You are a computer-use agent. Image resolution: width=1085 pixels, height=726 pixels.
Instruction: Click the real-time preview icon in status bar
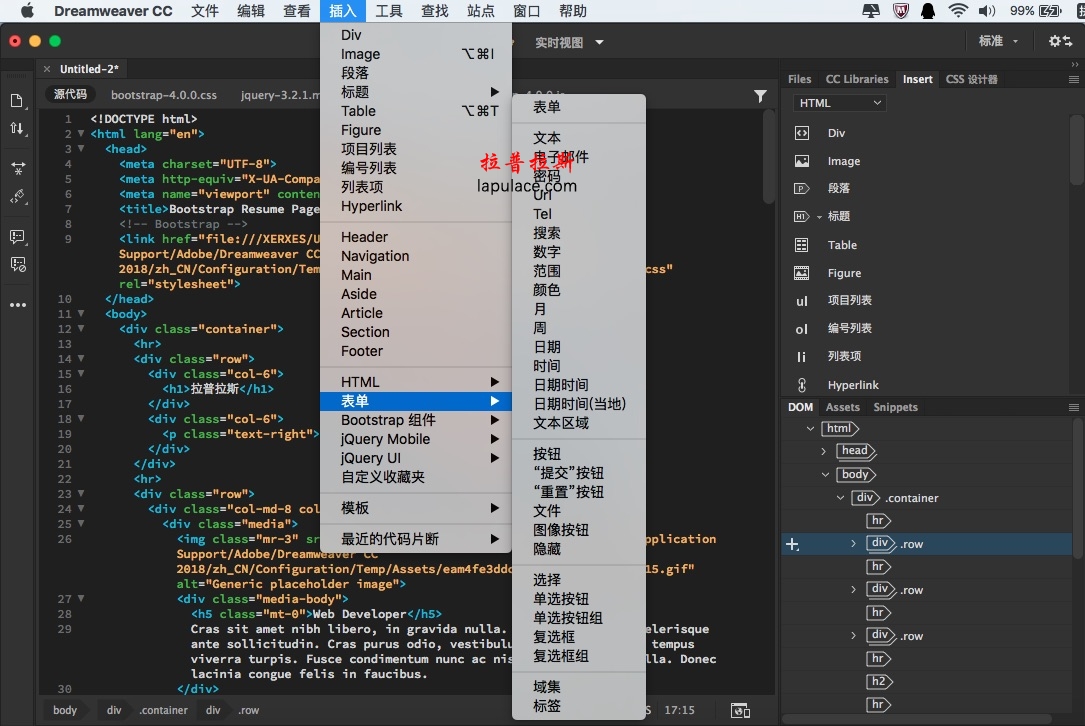740,710
